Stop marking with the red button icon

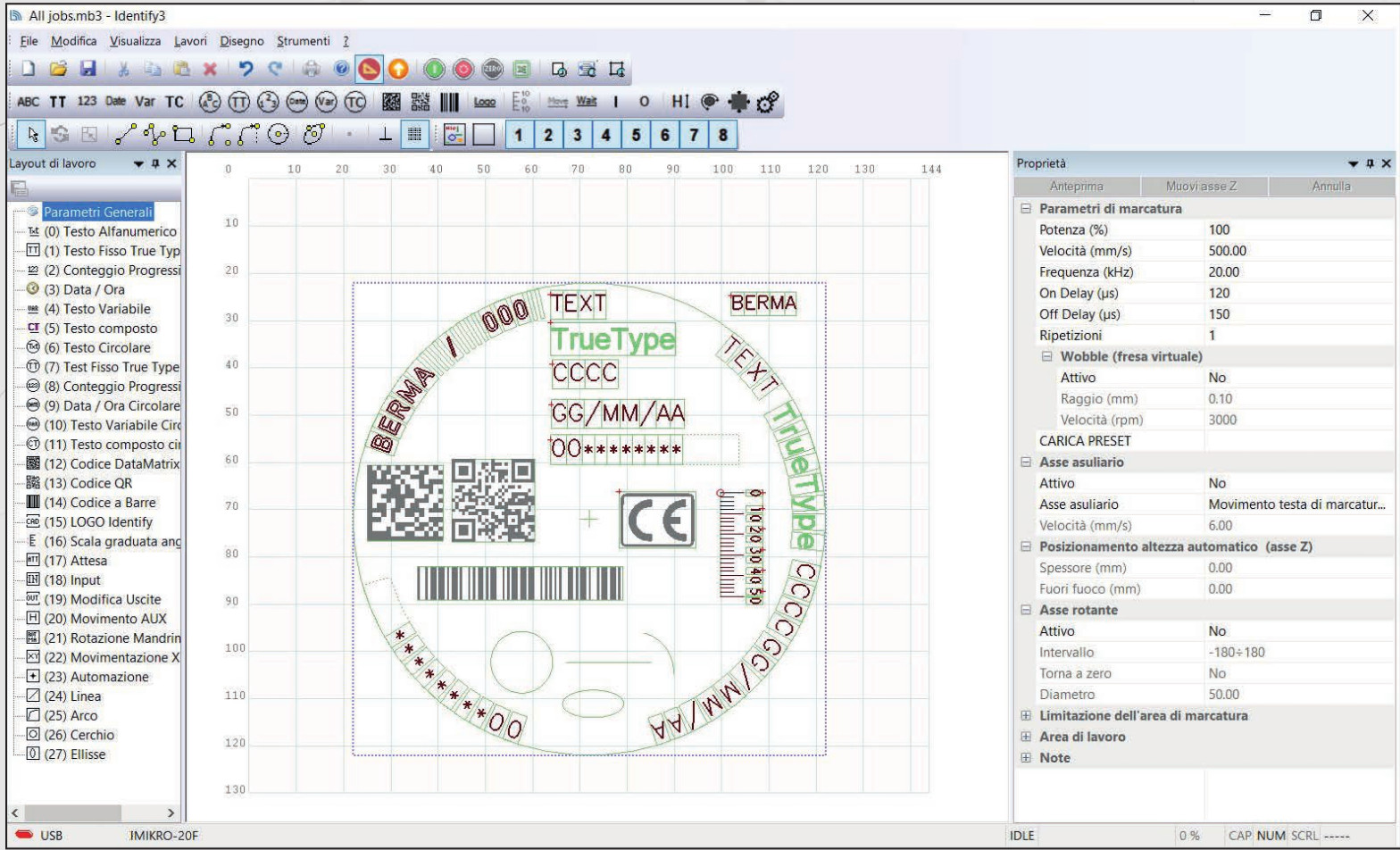pos(463,69)
